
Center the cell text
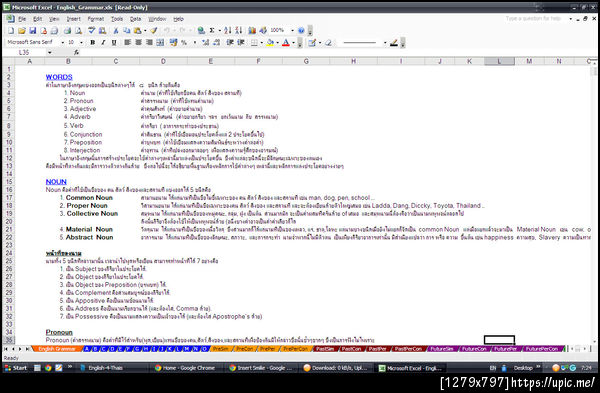pyautogui.click(x=138, y=42)
